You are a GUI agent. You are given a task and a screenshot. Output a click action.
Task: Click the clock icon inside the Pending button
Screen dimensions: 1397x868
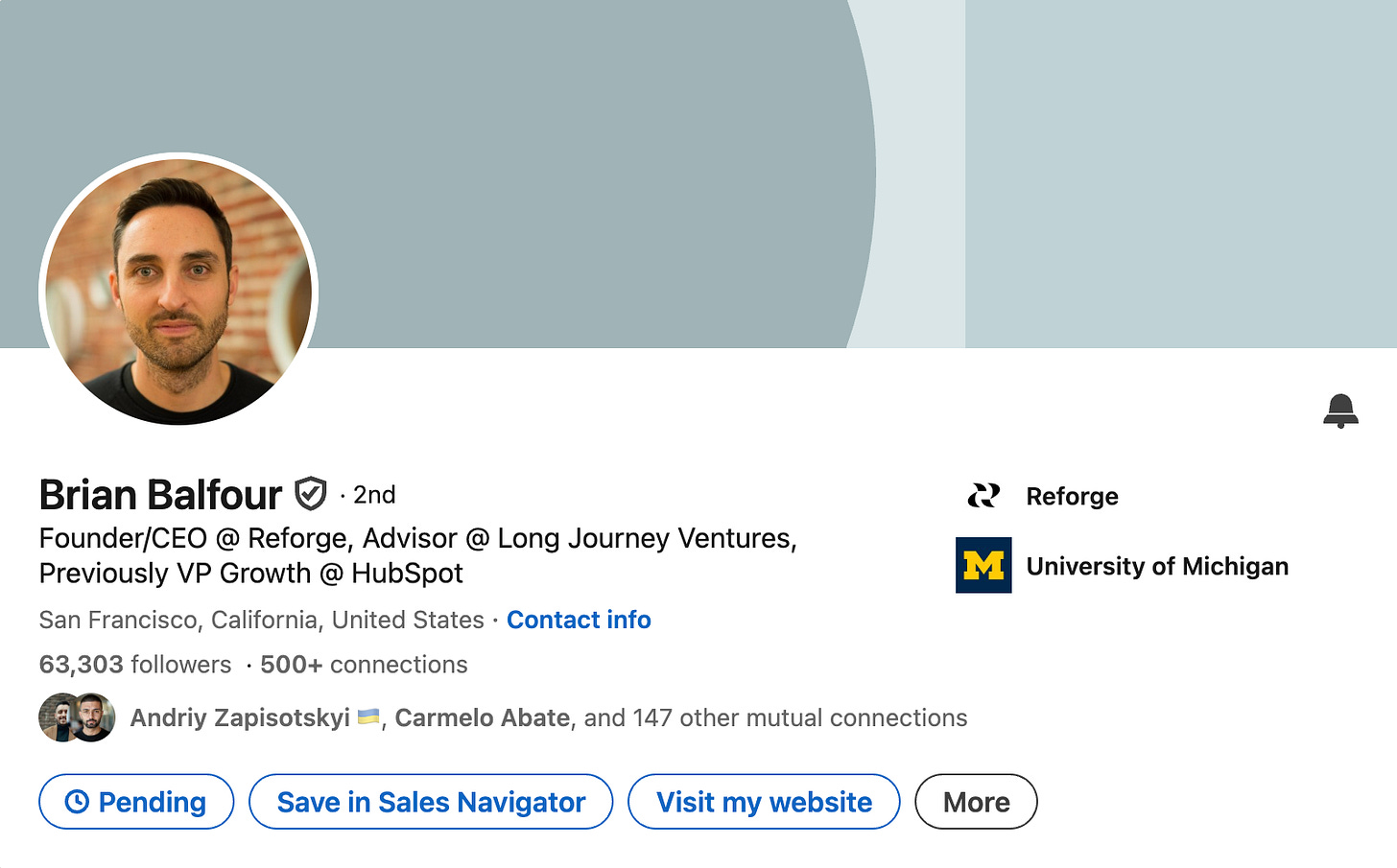[80, 801]
